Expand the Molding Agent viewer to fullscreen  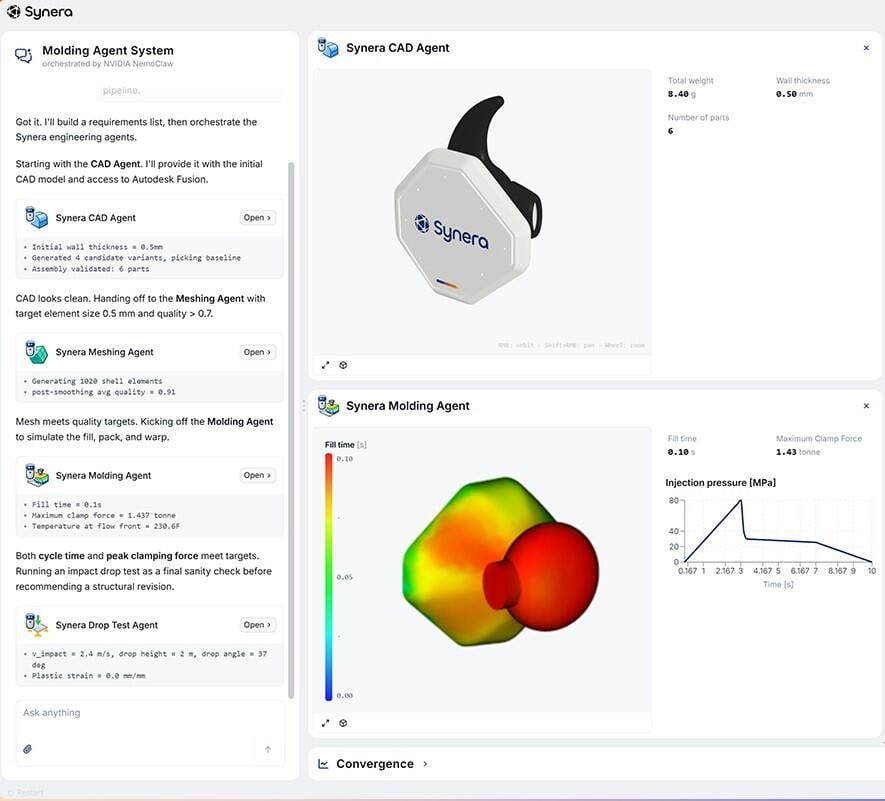[325, 723]
